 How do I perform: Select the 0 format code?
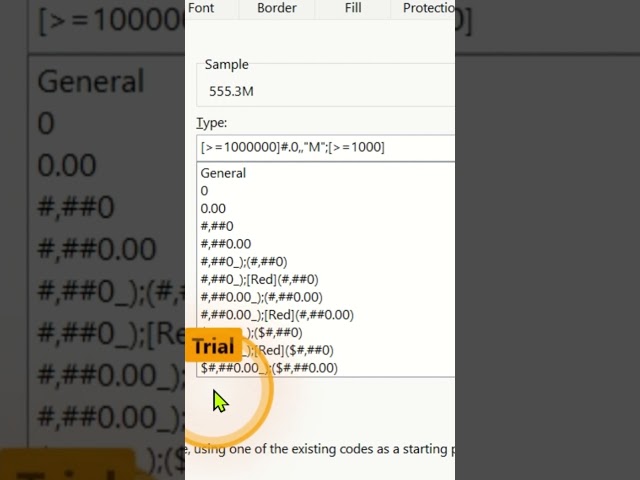pos(204,191)
